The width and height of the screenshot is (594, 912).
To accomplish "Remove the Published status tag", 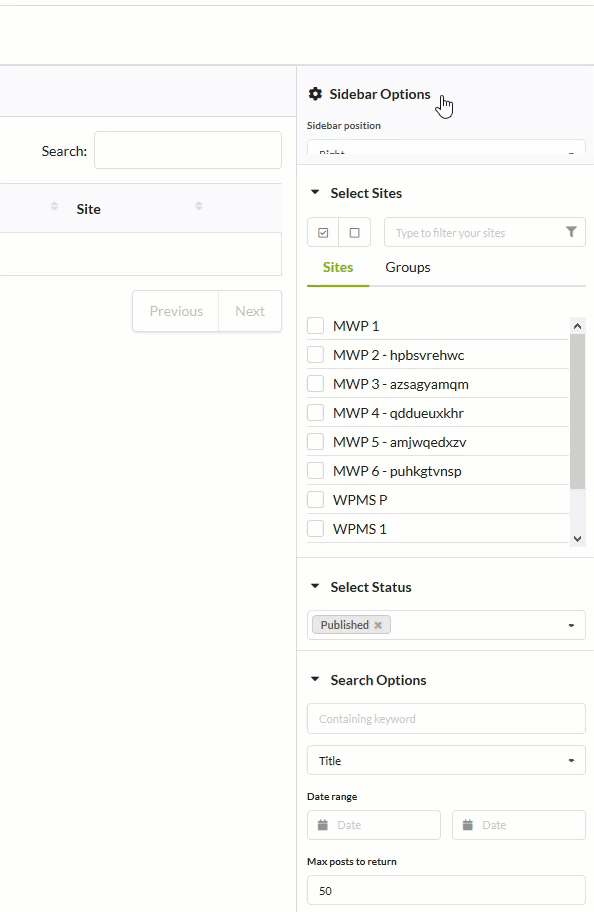I will click(377, 624).
